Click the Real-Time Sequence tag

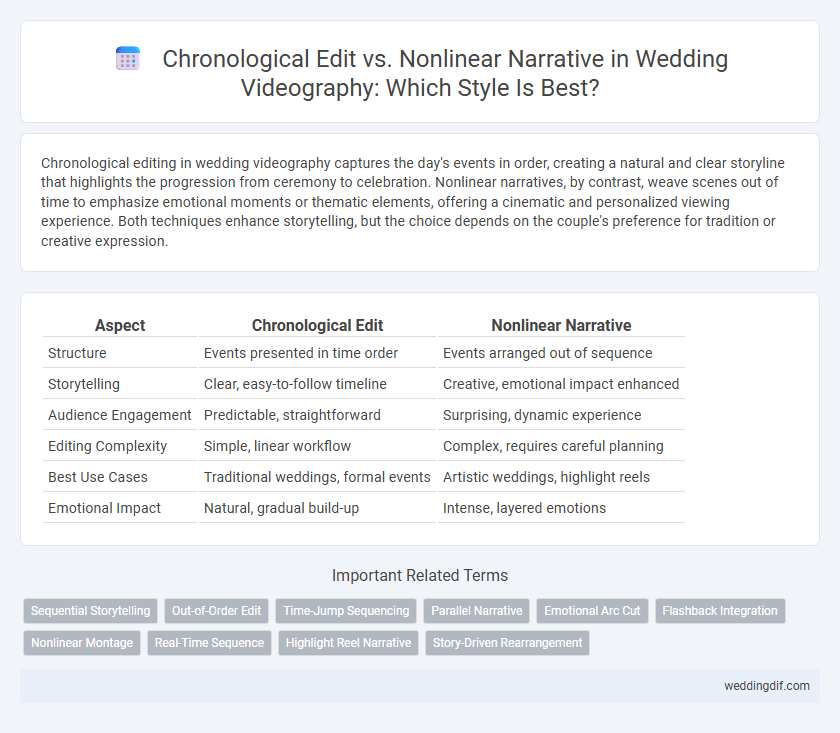tap(209, 643)
